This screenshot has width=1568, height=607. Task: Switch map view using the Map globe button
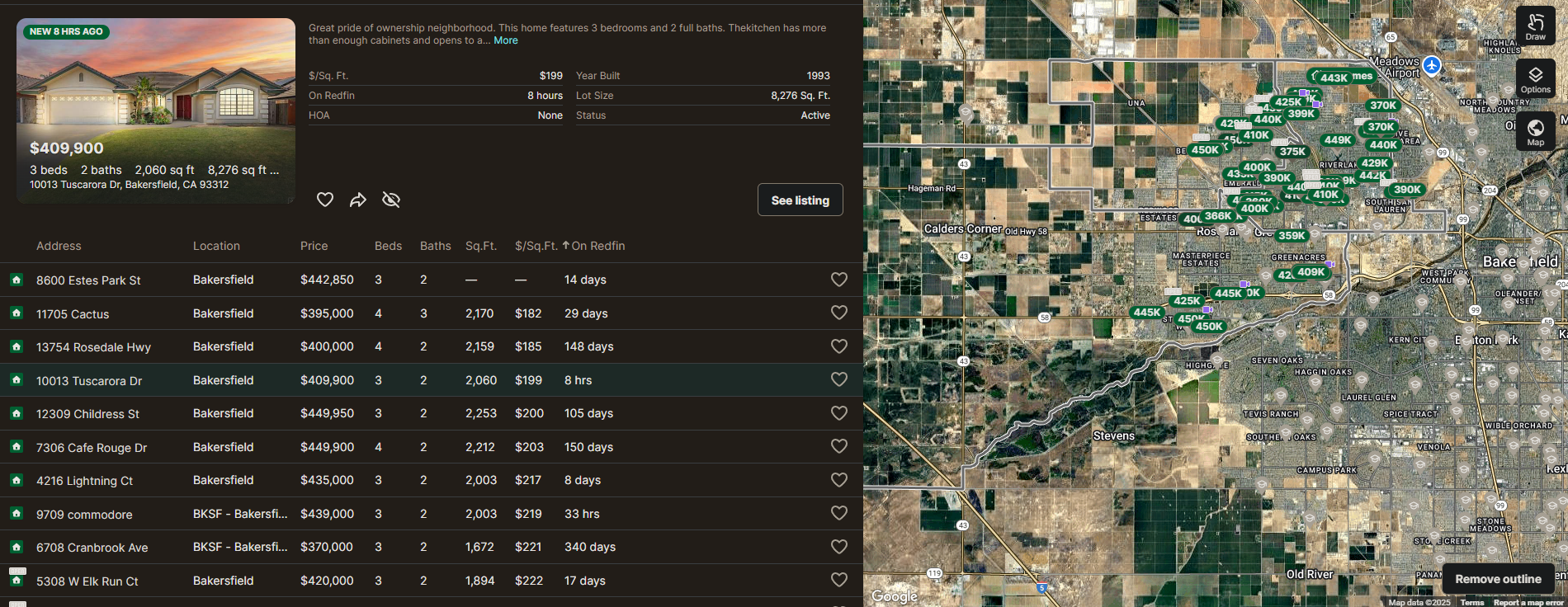(1536, 131)
